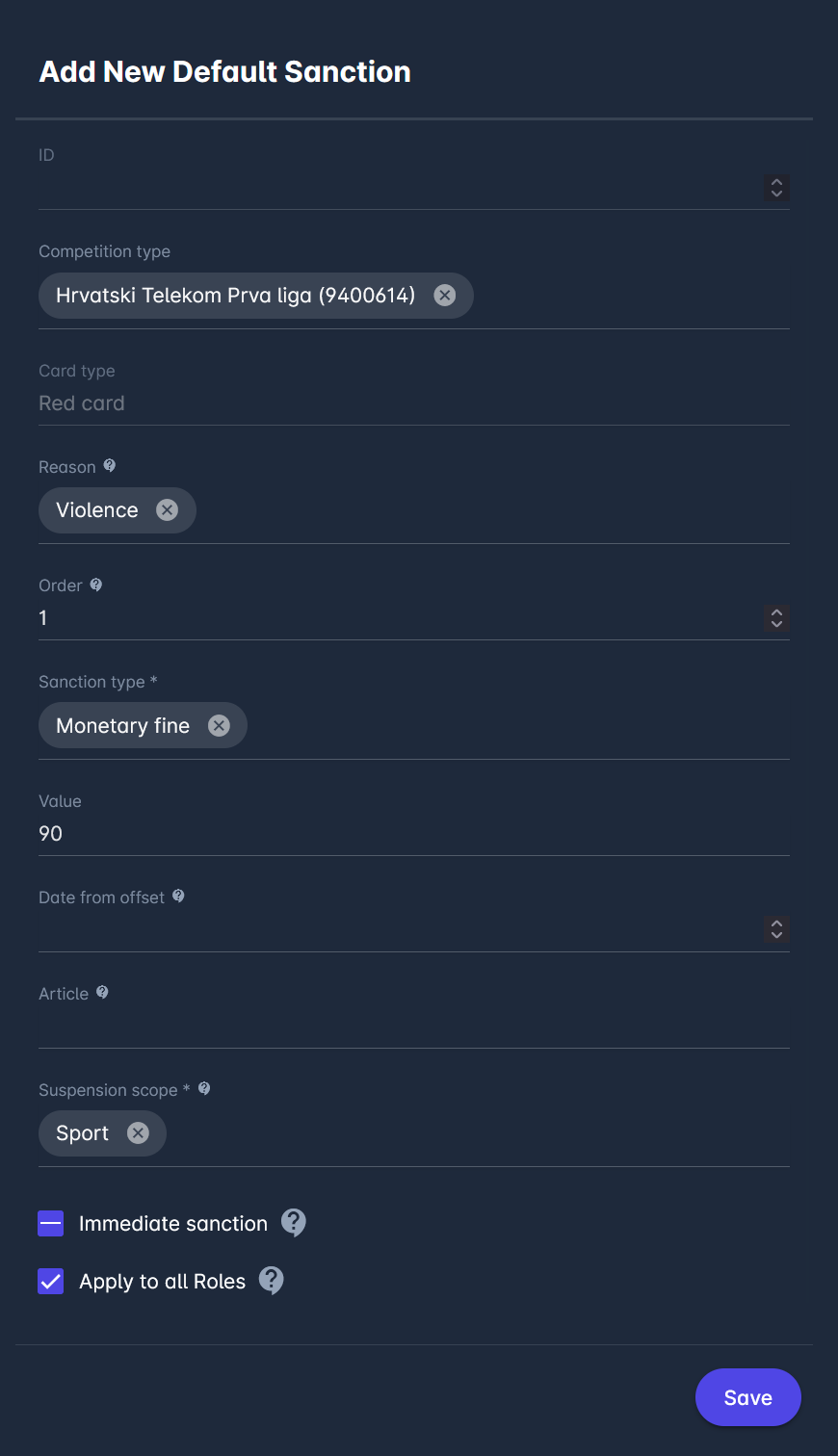The height and width of the screenshot is (1456, 838).
Task: Click the Date from offset stepper
Action: pos(776,929)
